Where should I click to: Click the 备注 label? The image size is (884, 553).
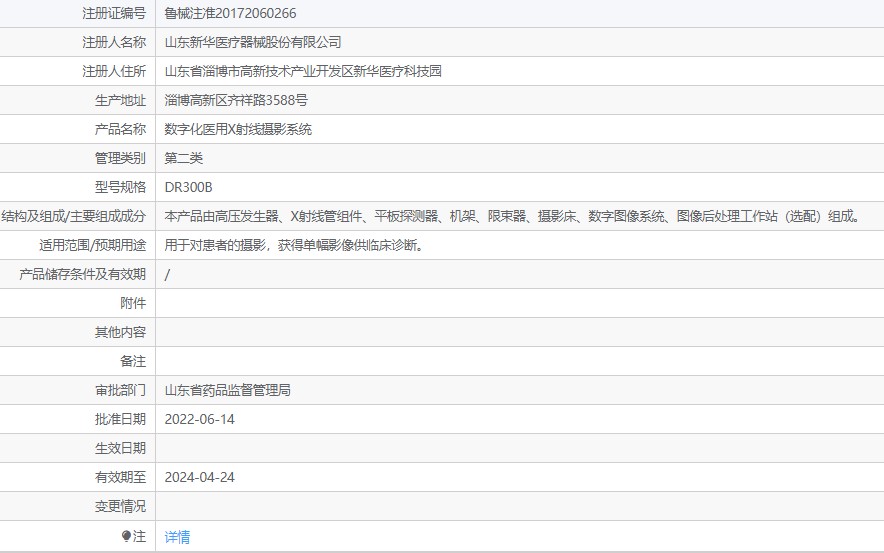click(133, 361)
